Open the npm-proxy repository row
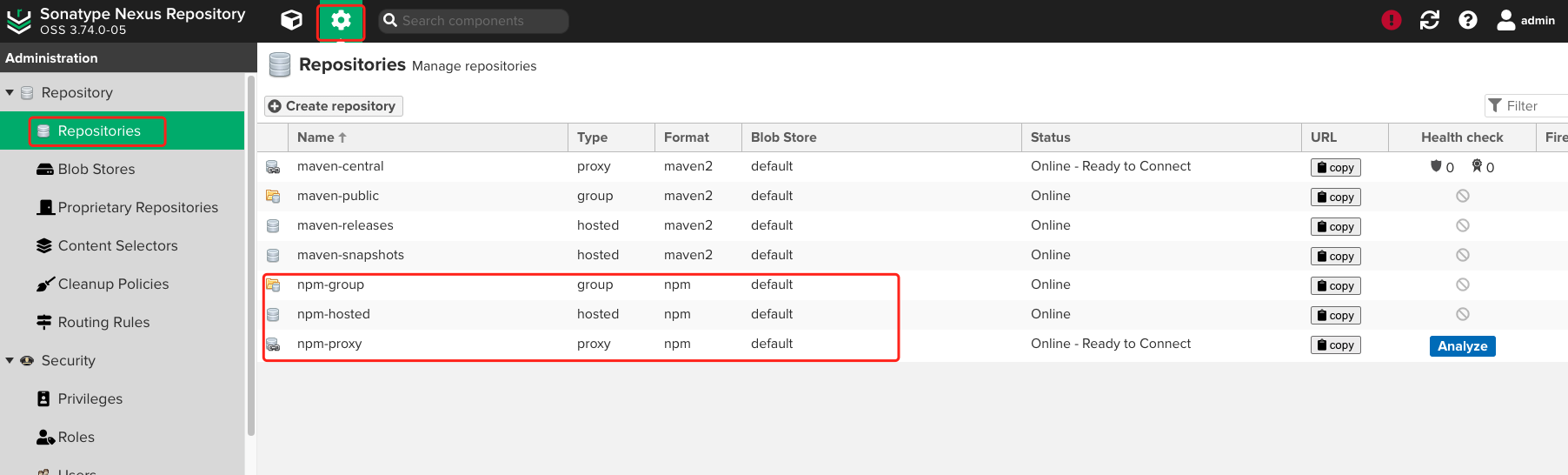This screenshot has height=475, width=1568. click(913, 344)
